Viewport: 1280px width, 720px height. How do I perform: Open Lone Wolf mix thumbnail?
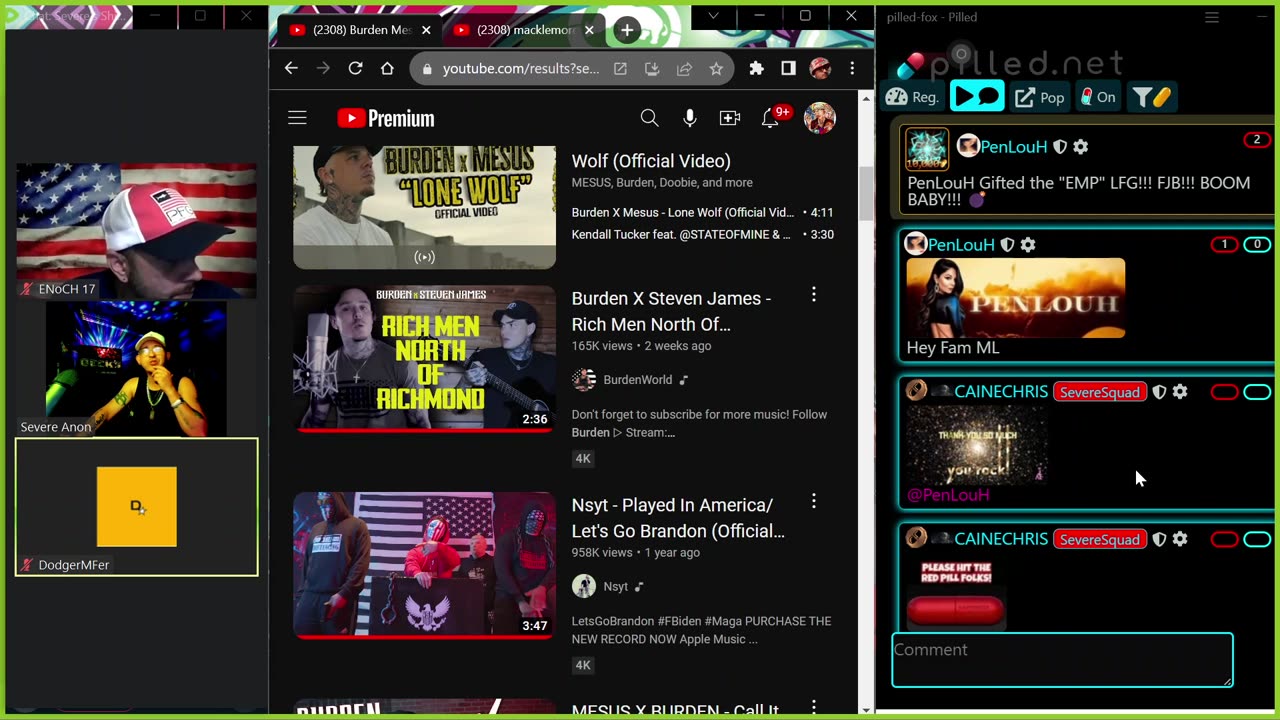[x=424, y=207]
